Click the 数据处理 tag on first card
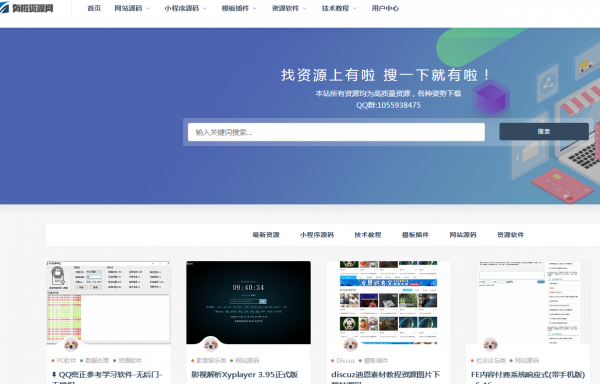The image size is (600, 384). click(x=97, y=360)
